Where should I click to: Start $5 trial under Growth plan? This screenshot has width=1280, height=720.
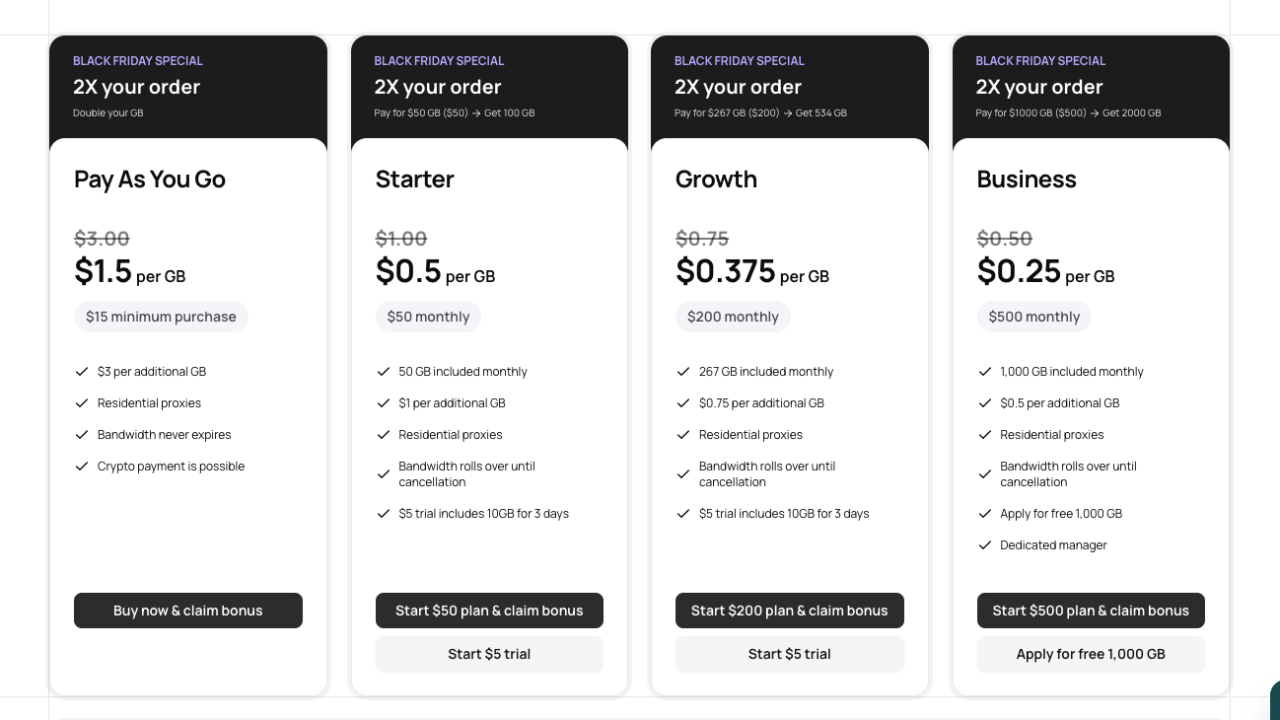789,654
